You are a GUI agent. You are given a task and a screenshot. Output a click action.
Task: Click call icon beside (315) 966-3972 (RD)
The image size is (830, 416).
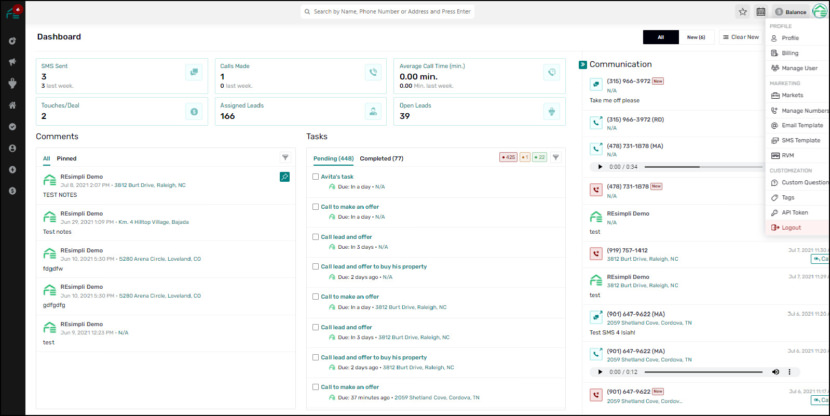coord(596,123)
